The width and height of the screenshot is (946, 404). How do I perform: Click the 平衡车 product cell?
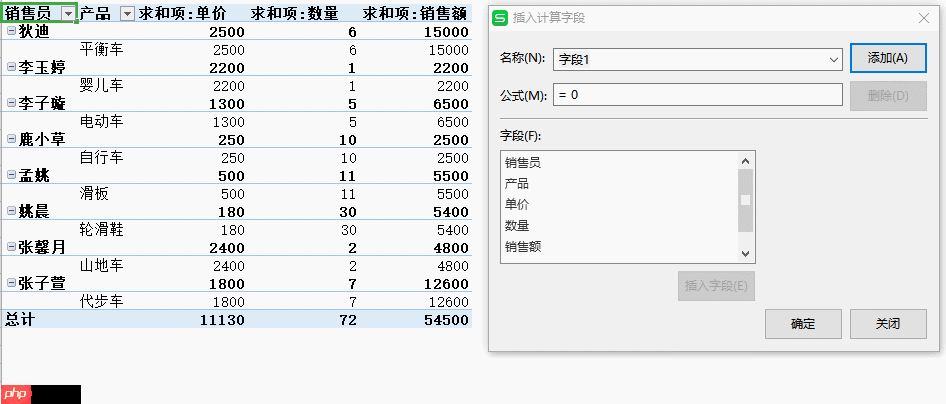pyautogui.click(x=101, y=49)
